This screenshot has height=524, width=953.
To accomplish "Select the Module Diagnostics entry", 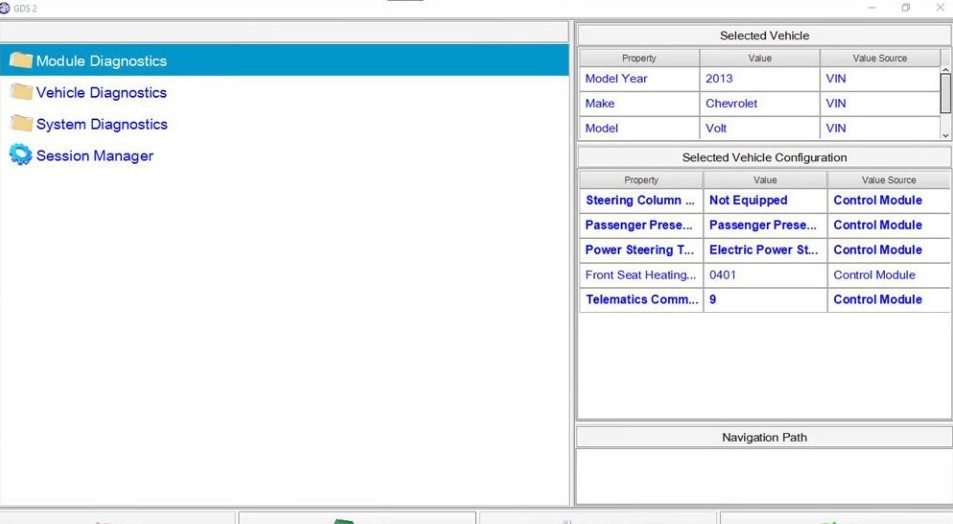I will tap(284, 60).
